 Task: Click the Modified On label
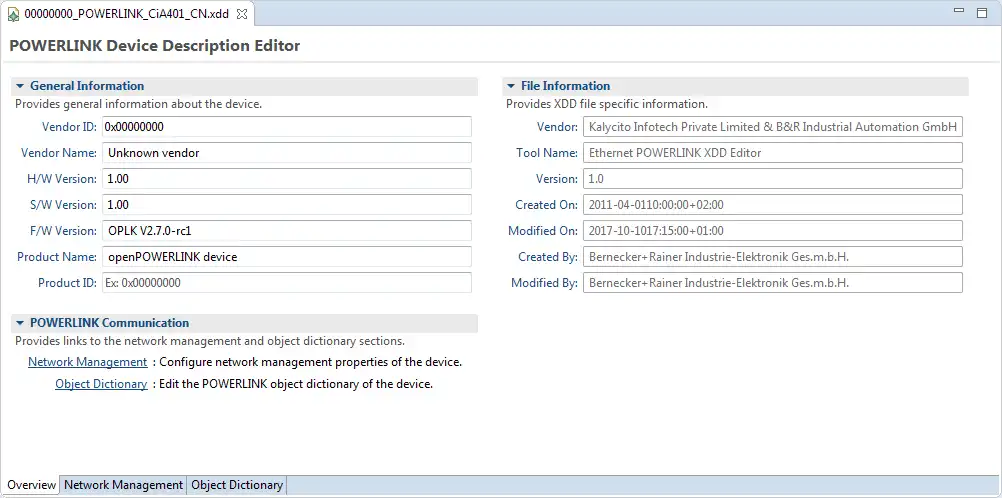click(x=543, y=231)
